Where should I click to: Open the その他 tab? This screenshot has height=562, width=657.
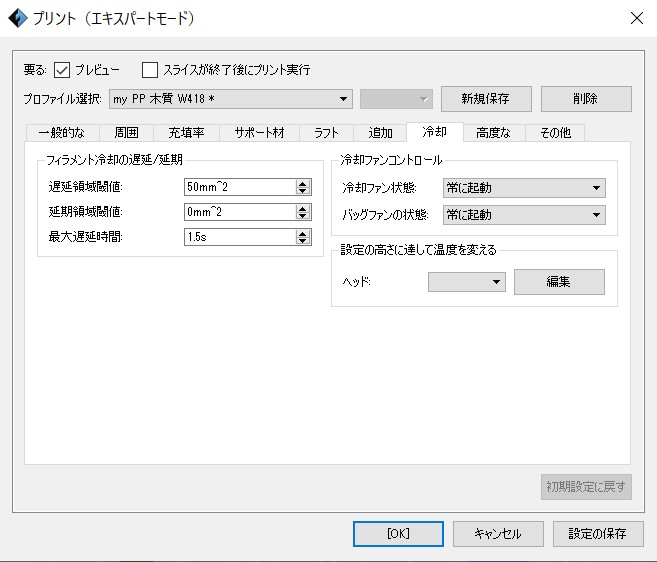click(x=555, y=133)
